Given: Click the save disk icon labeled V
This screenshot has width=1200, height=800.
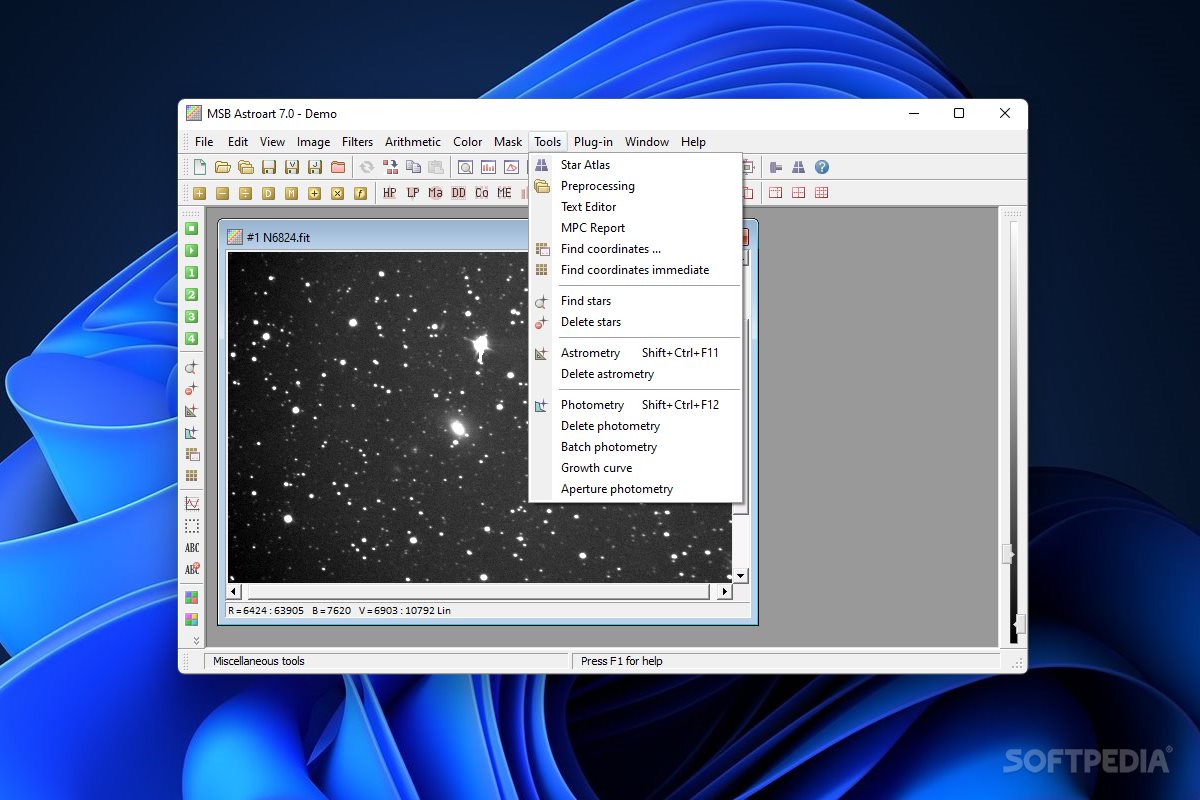Looking at the screenshot, I should pyautogui.click(x=292, y=167).
